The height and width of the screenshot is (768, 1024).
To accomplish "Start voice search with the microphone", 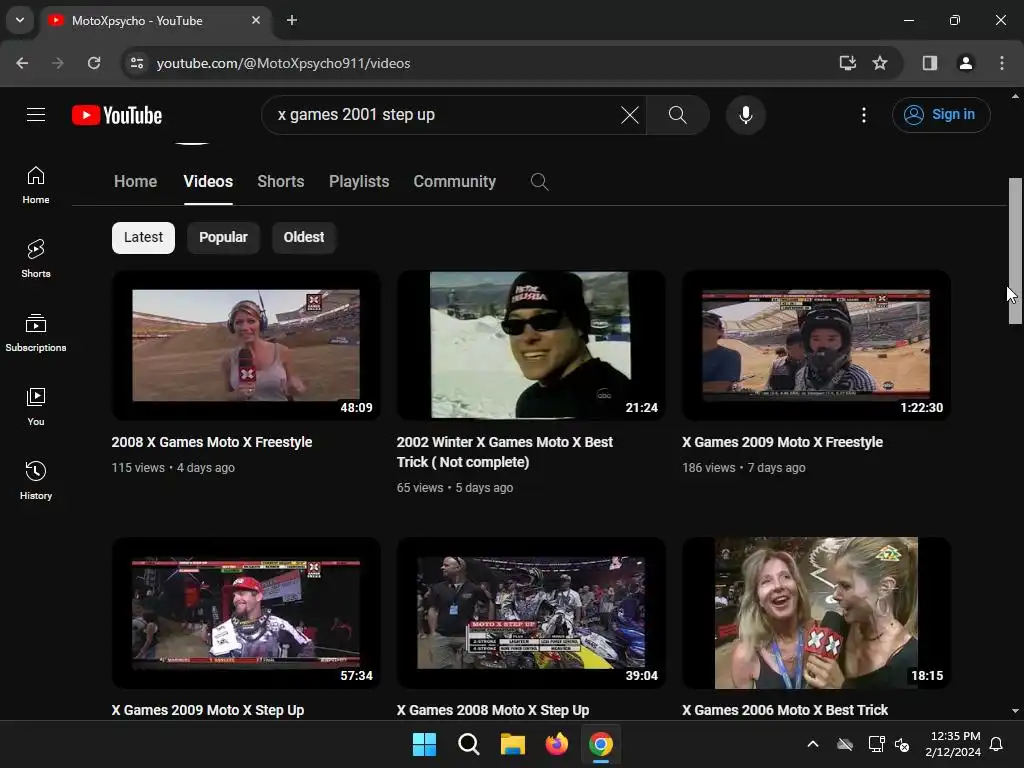I will 745,115.
